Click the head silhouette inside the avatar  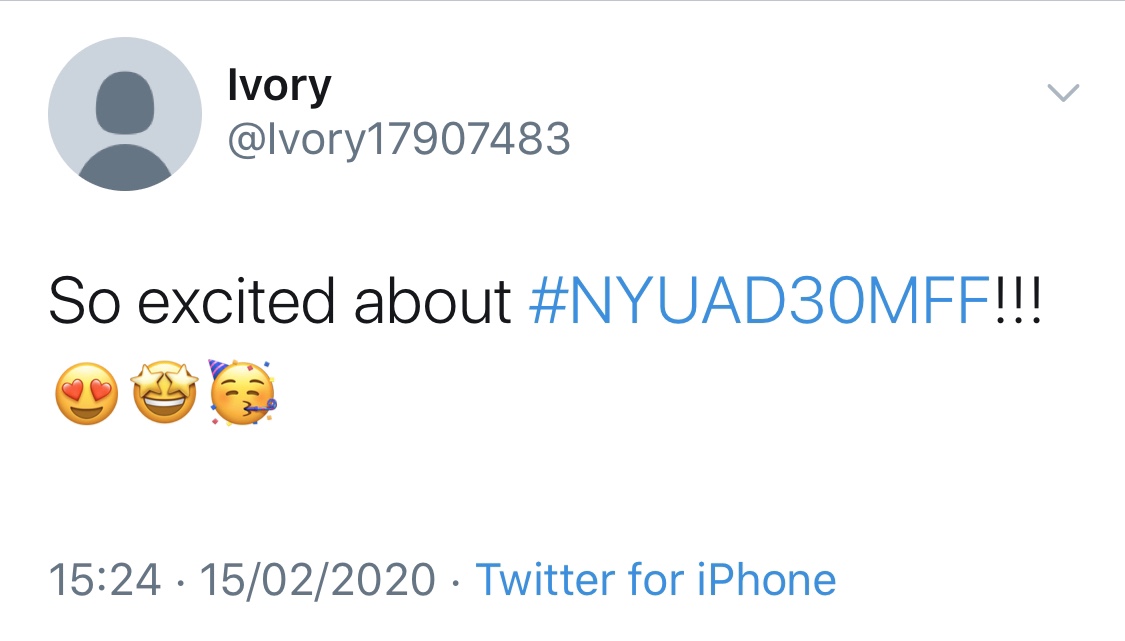[x=125, y=100]
